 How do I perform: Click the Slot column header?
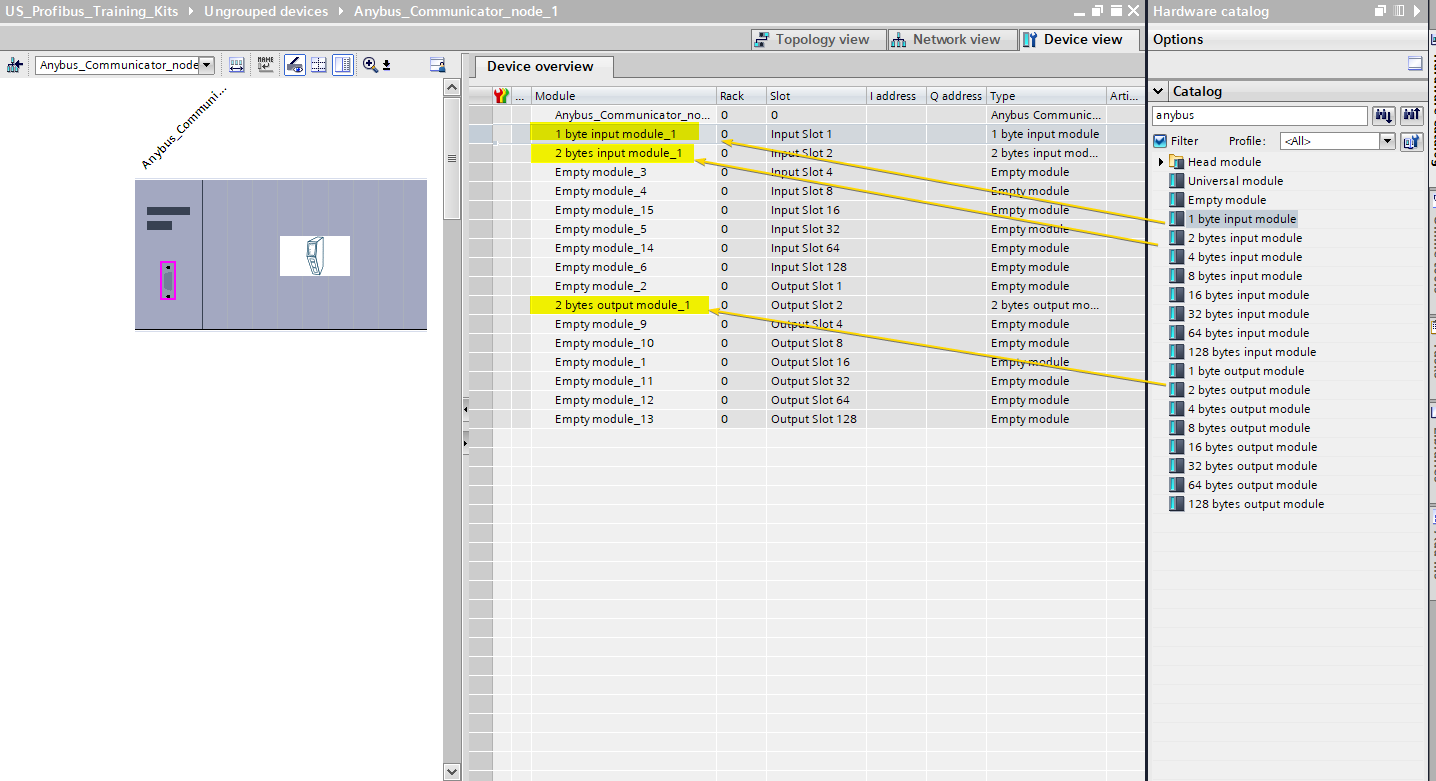816,96
